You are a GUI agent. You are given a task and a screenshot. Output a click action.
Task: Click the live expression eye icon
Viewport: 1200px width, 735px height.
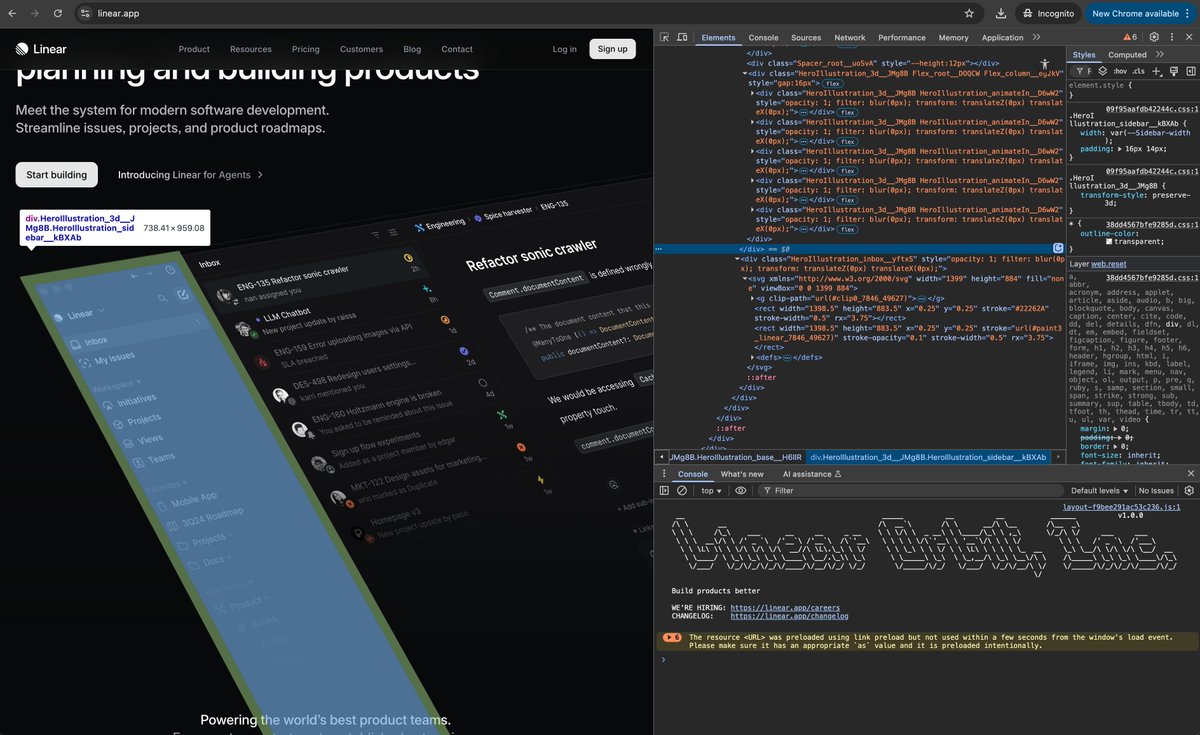[x=741, y=491]
